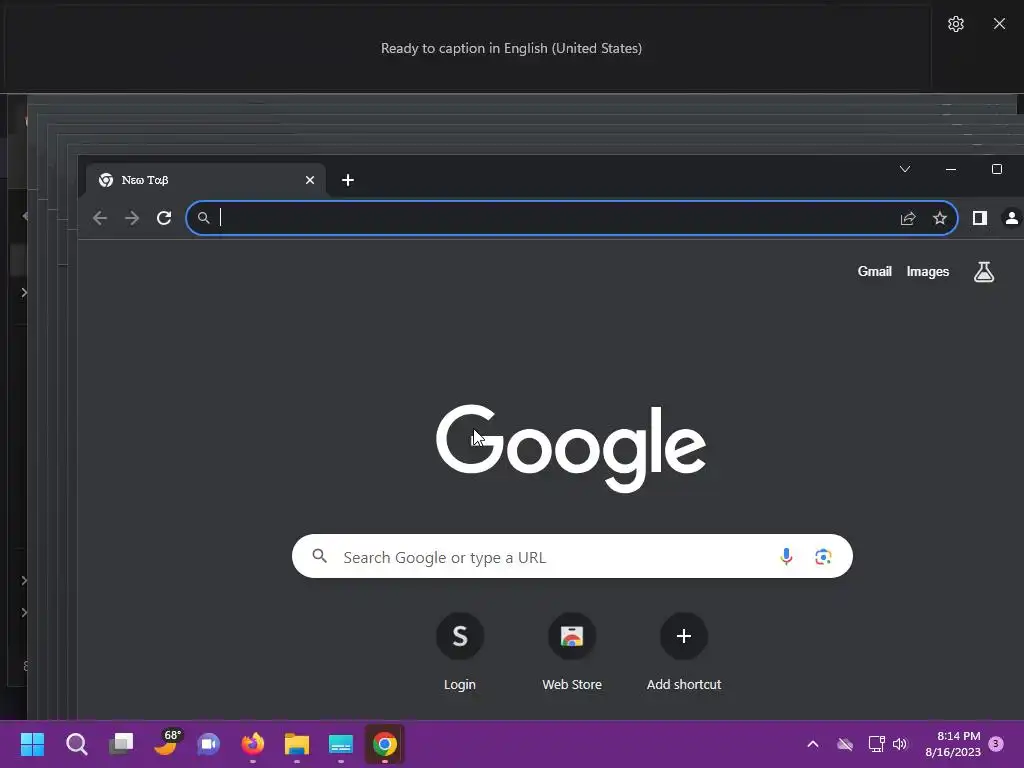Open Chrome profile avatar
Viewport: 1024px width, 768px height.
point(1012,218)
